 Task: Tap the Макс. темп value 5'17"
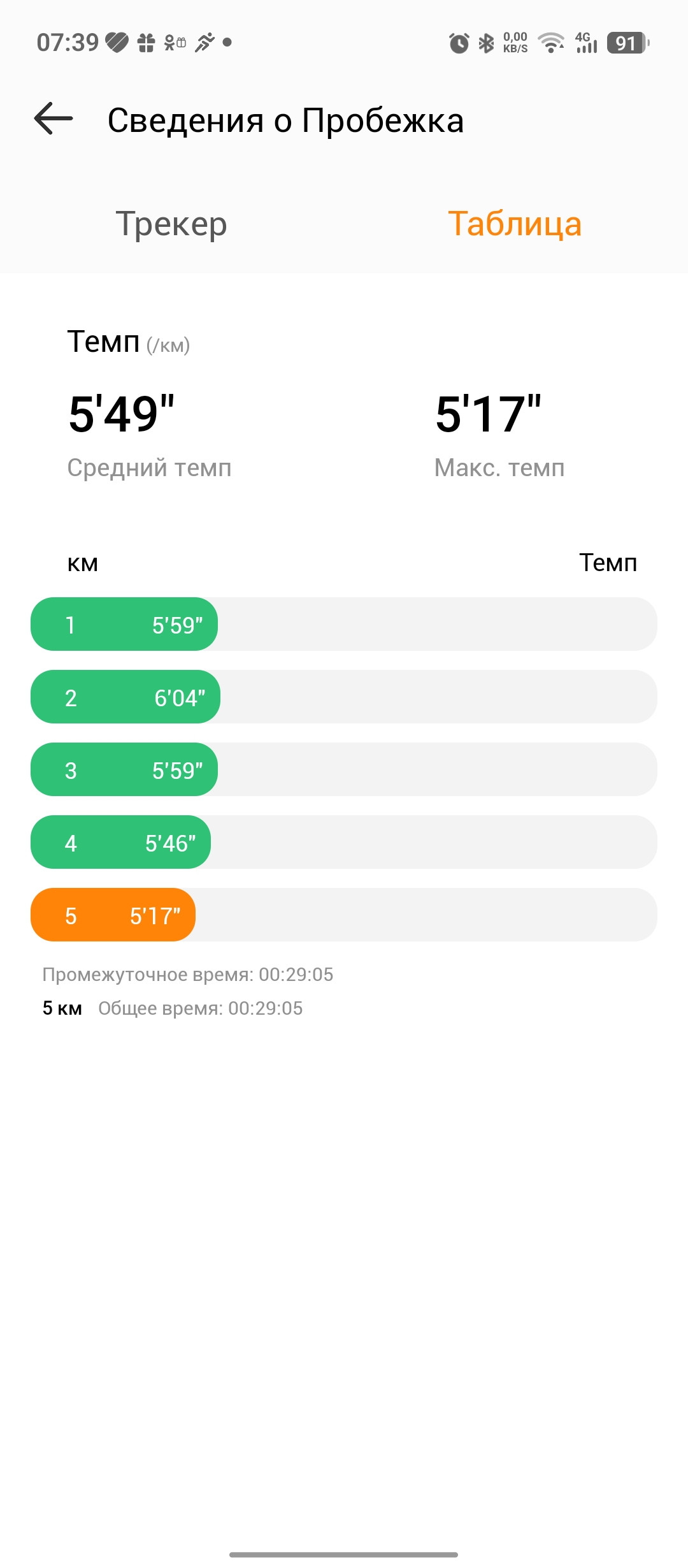click(489, 414)
